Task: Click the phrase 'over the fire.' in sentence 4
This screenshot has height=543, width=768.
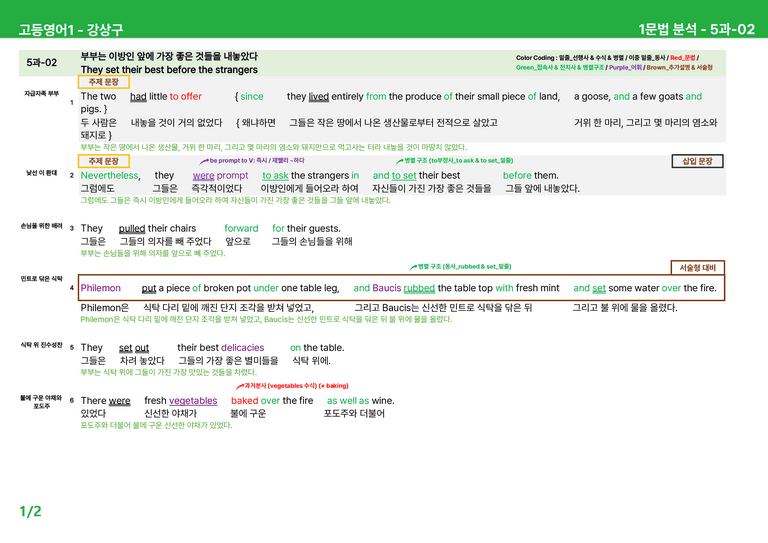Action: [689, 288]
